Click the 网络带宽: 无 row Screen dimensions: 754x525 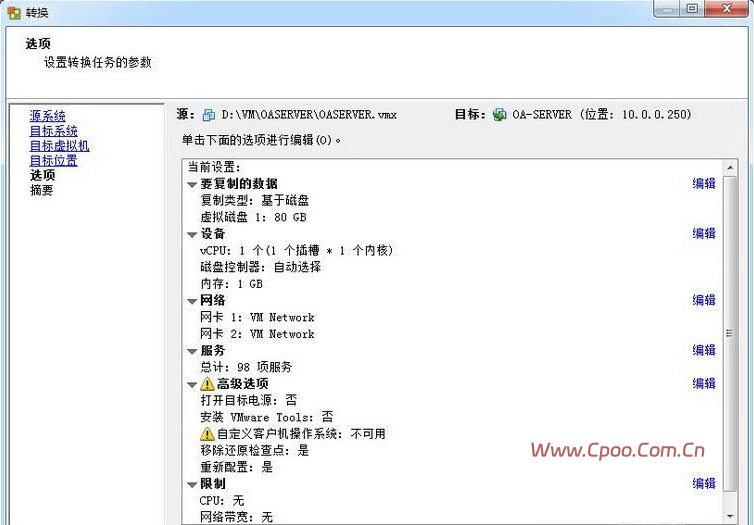pos(237,517)
